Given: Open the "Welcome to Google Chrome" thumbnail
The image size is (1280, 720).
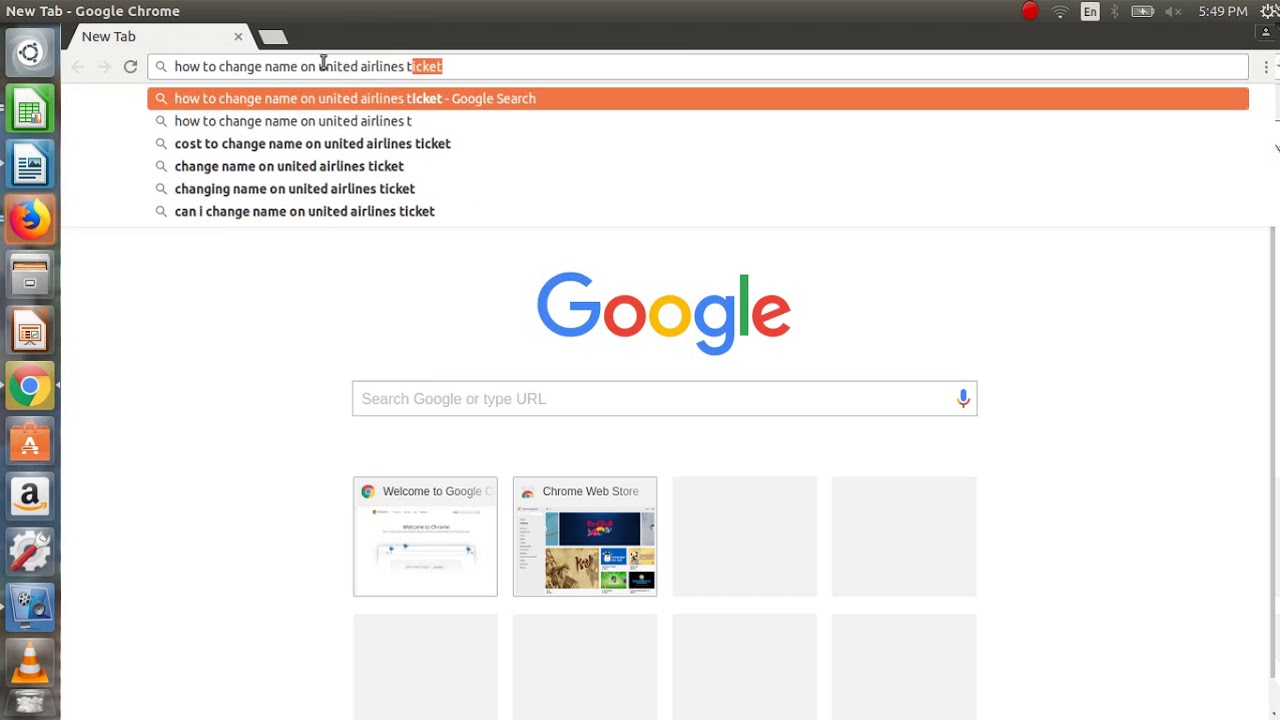Looking at the screenshot, I should [425, 537].
